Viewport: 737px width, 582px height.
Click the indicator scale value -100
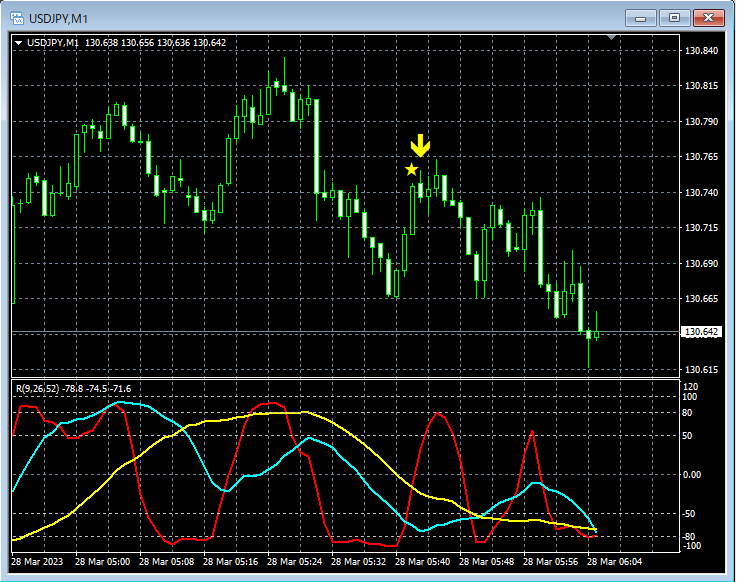[691, 546]
